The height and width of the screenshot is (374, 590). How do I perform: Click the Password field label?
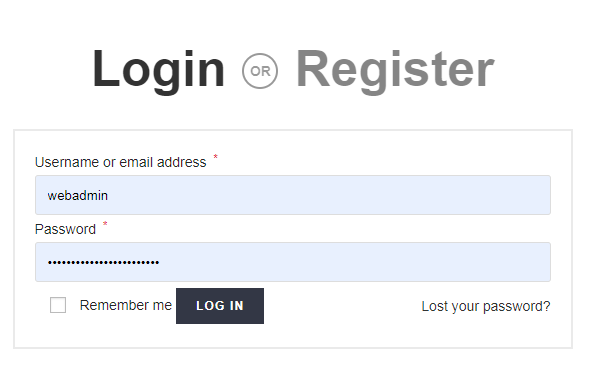pyautogui.click(x=65, y=229)
